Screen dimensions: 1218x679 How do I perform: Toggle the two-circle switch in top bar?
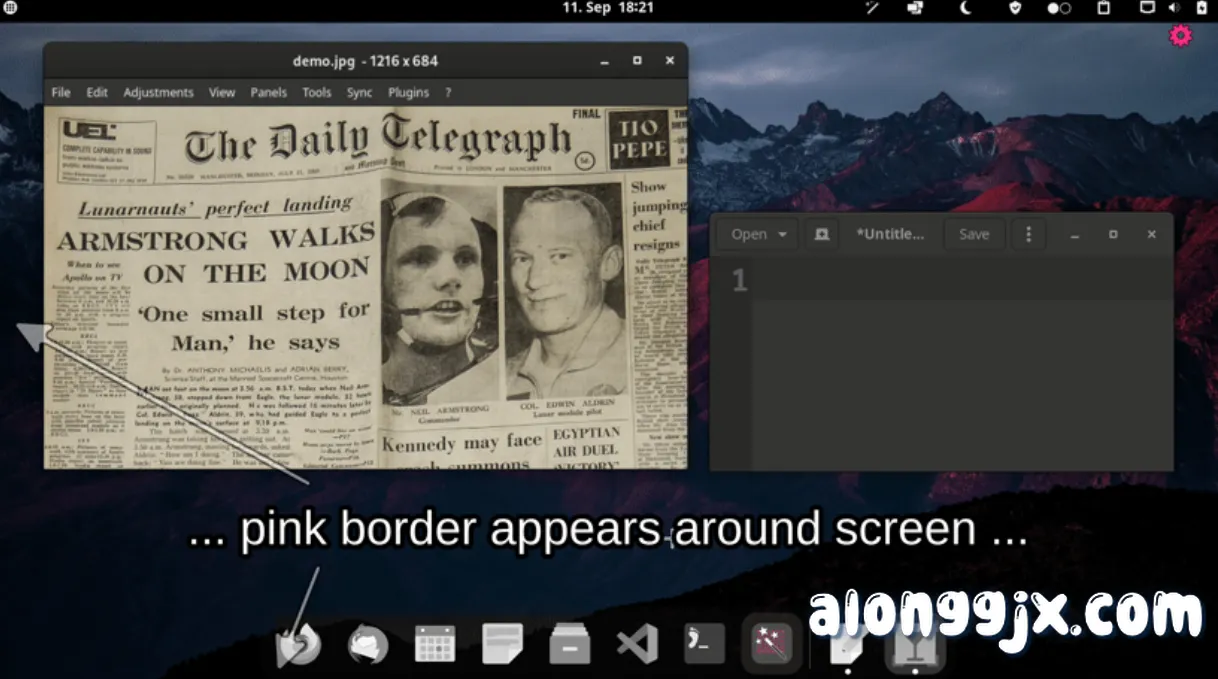1059,8
